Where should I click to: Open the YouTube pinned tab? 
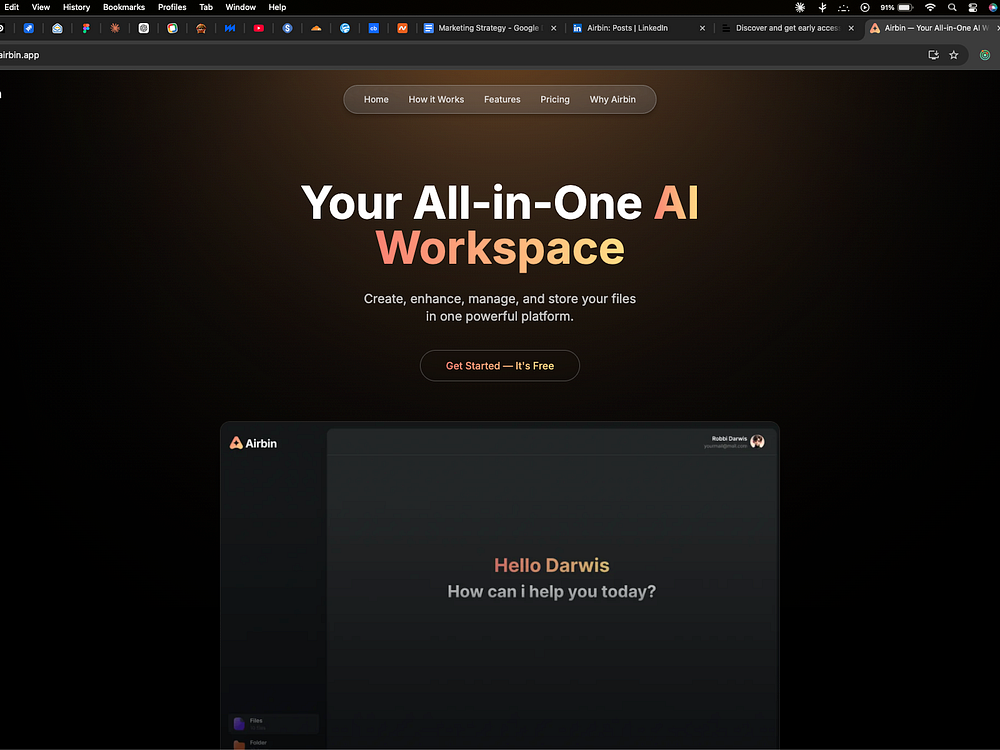point(258,28)
